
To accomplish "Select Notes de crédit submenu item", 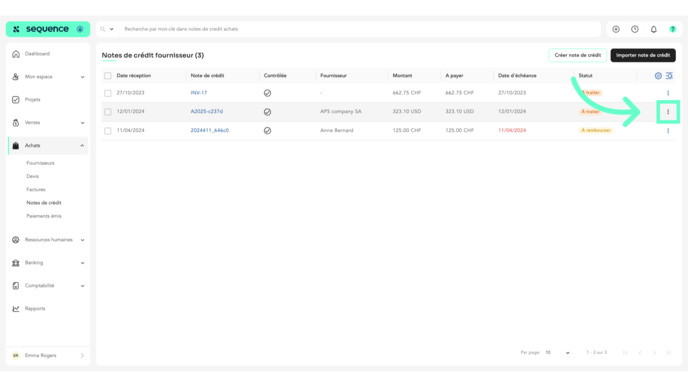I will (44, 203).
